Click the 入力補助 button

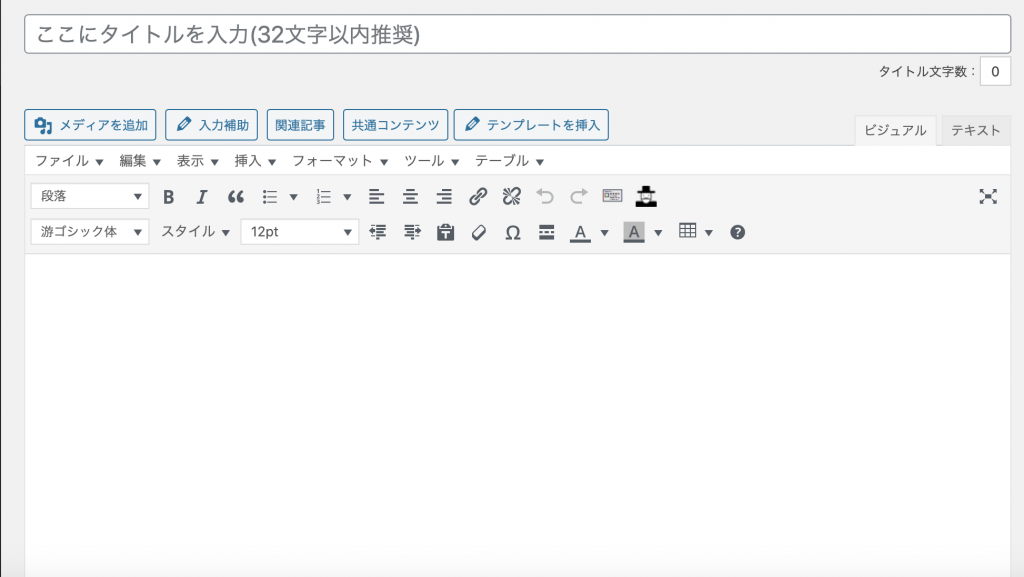212,125
